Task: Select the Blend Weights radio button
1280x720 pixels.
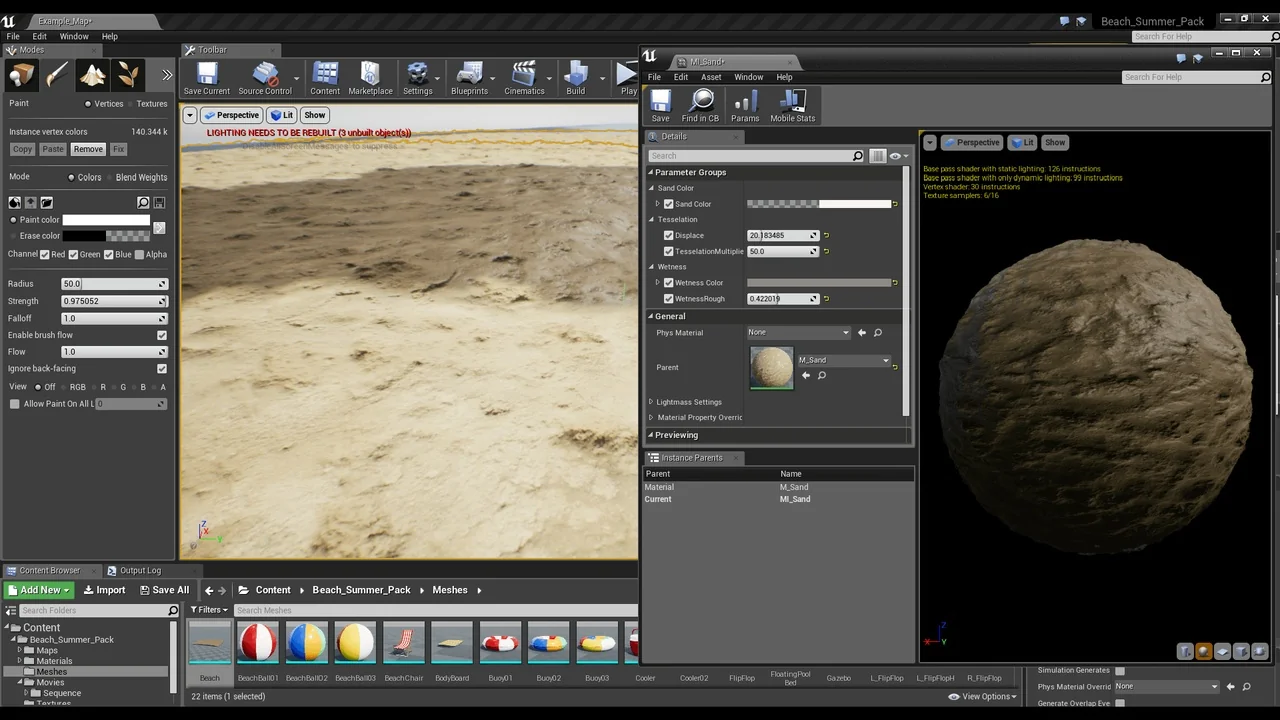Action: (110, 178)
